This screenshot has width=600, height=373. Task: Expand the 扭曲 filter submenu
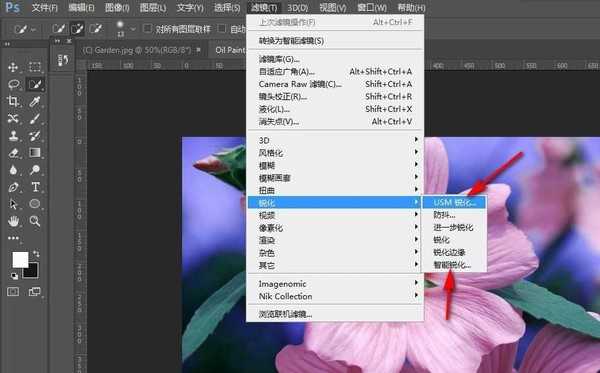click(335, 190)
